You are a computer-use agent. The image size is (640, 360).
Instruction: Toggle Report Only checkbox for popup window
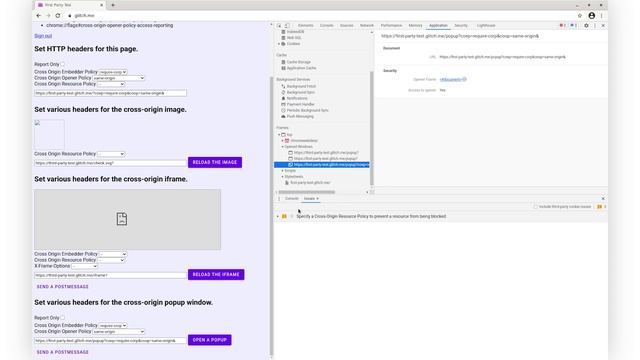pos(62,318)
